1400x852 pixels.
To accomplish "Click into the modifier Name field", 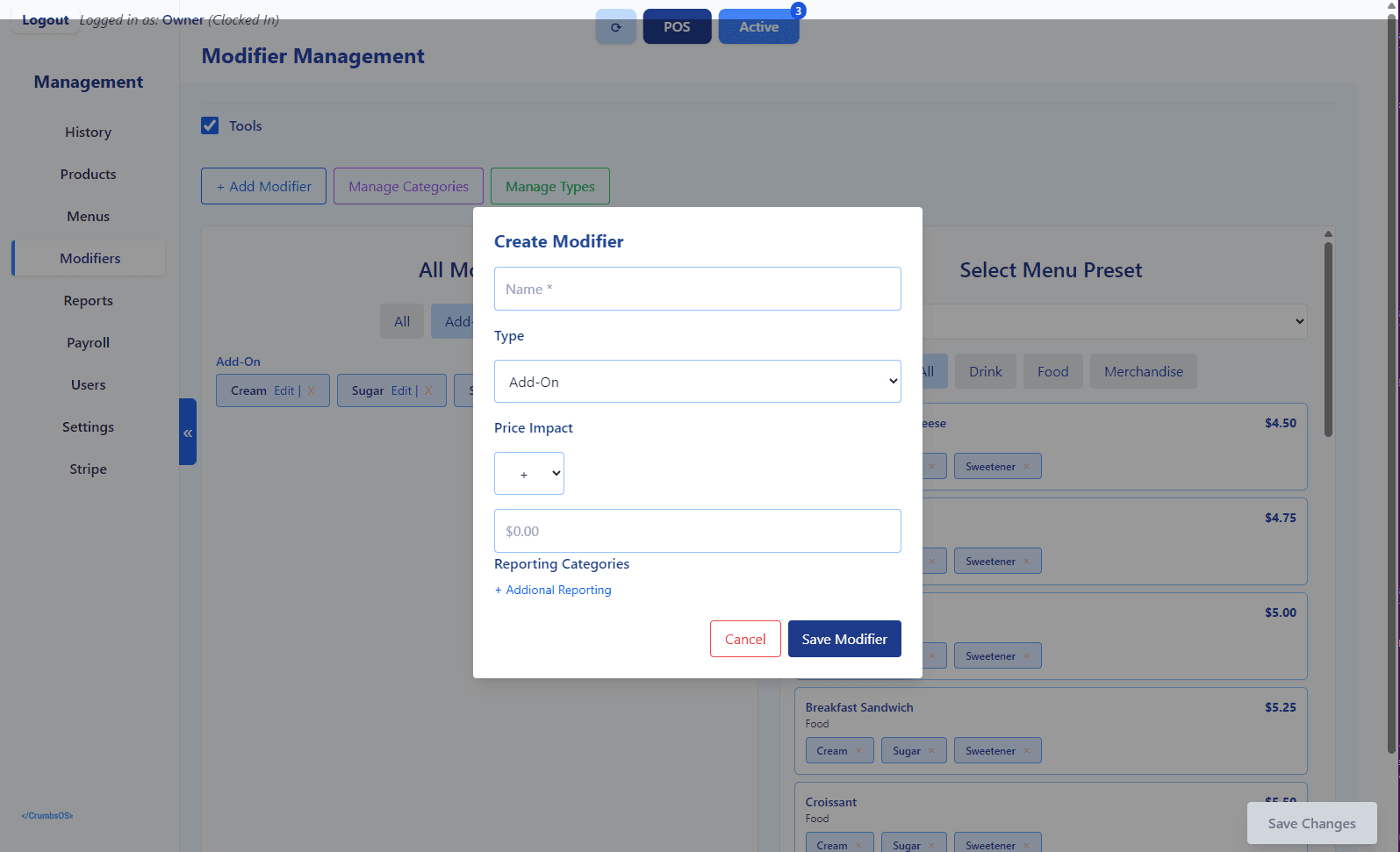I will (697, 289).
